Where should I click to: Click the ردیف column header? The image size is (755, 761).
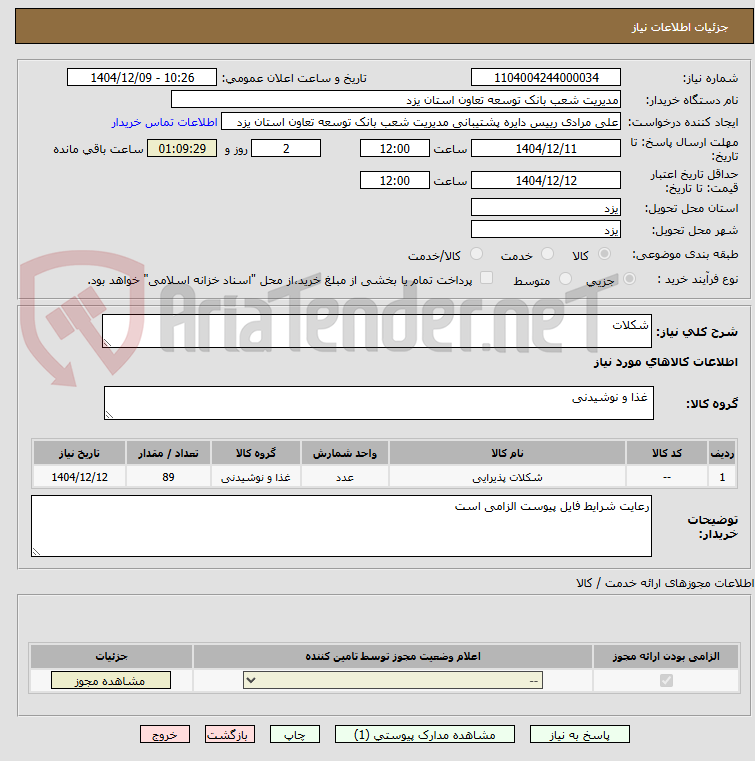pos(722,453)
